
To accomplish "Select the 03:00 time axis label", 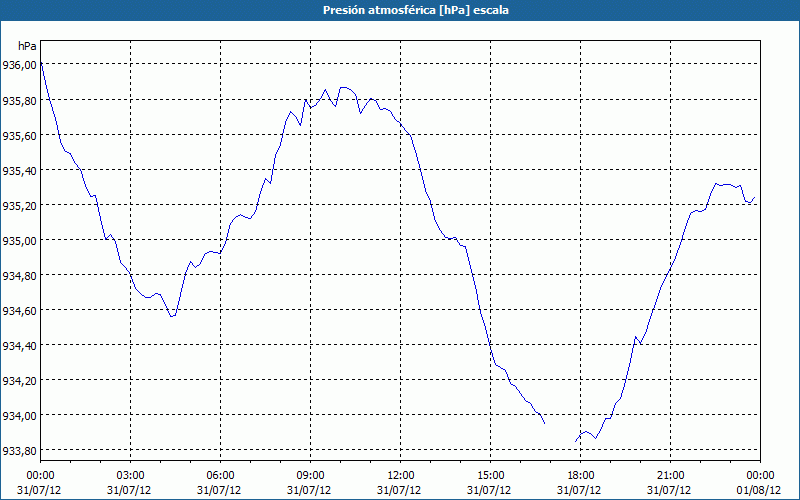I will pyautogui.click(x=131, y=476).
